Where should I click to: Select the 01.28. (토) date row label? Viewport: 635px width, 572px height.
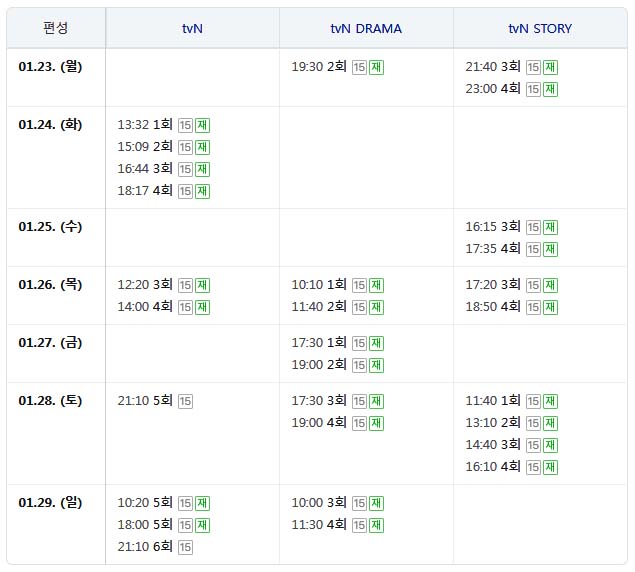50,400
